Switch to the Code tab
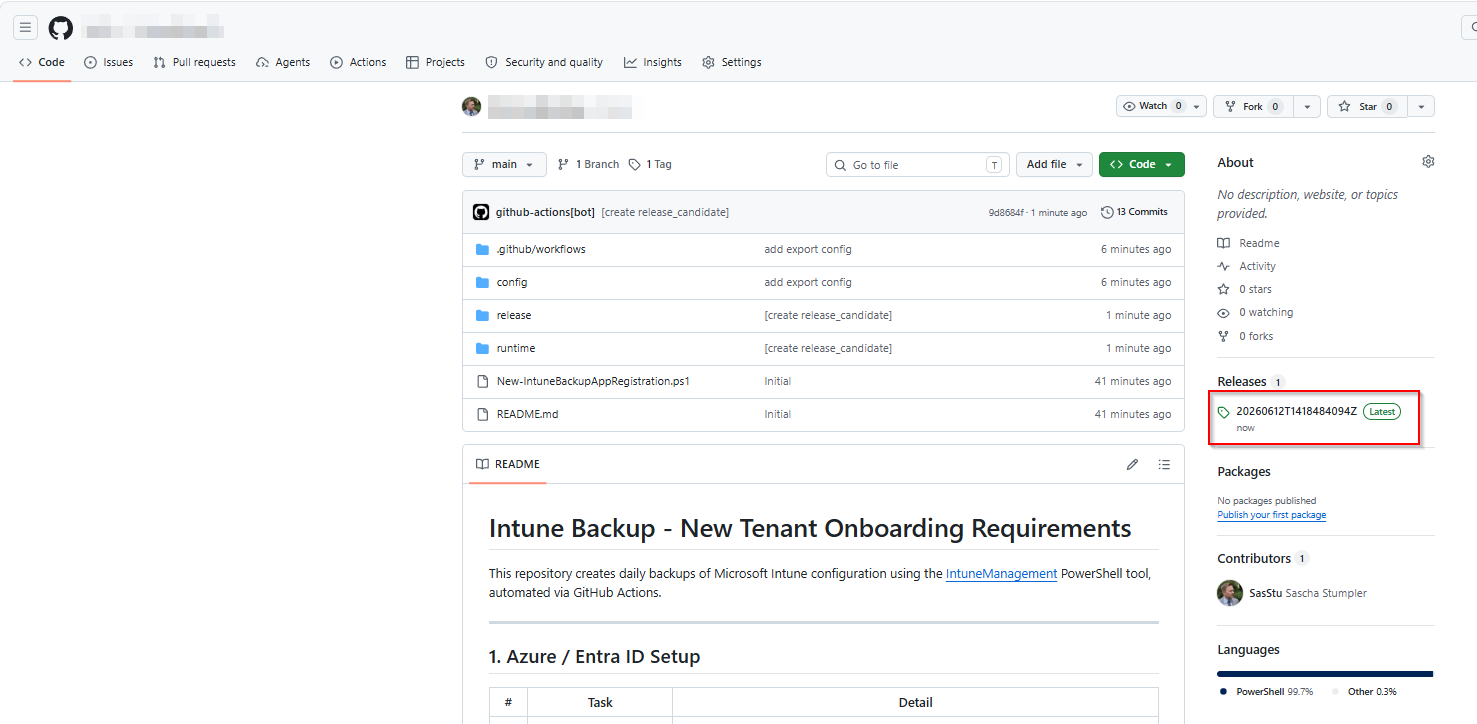The image size is (1477, 724). (x=42, y=62)
